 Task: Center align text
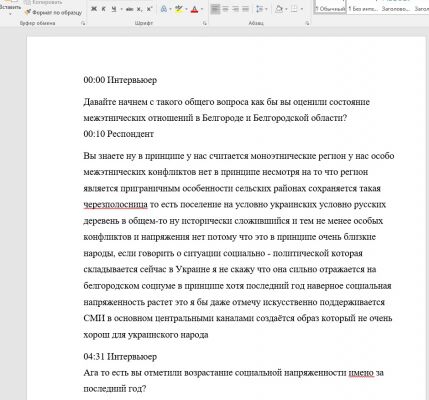pyautogui.click(x=226, y=9)
